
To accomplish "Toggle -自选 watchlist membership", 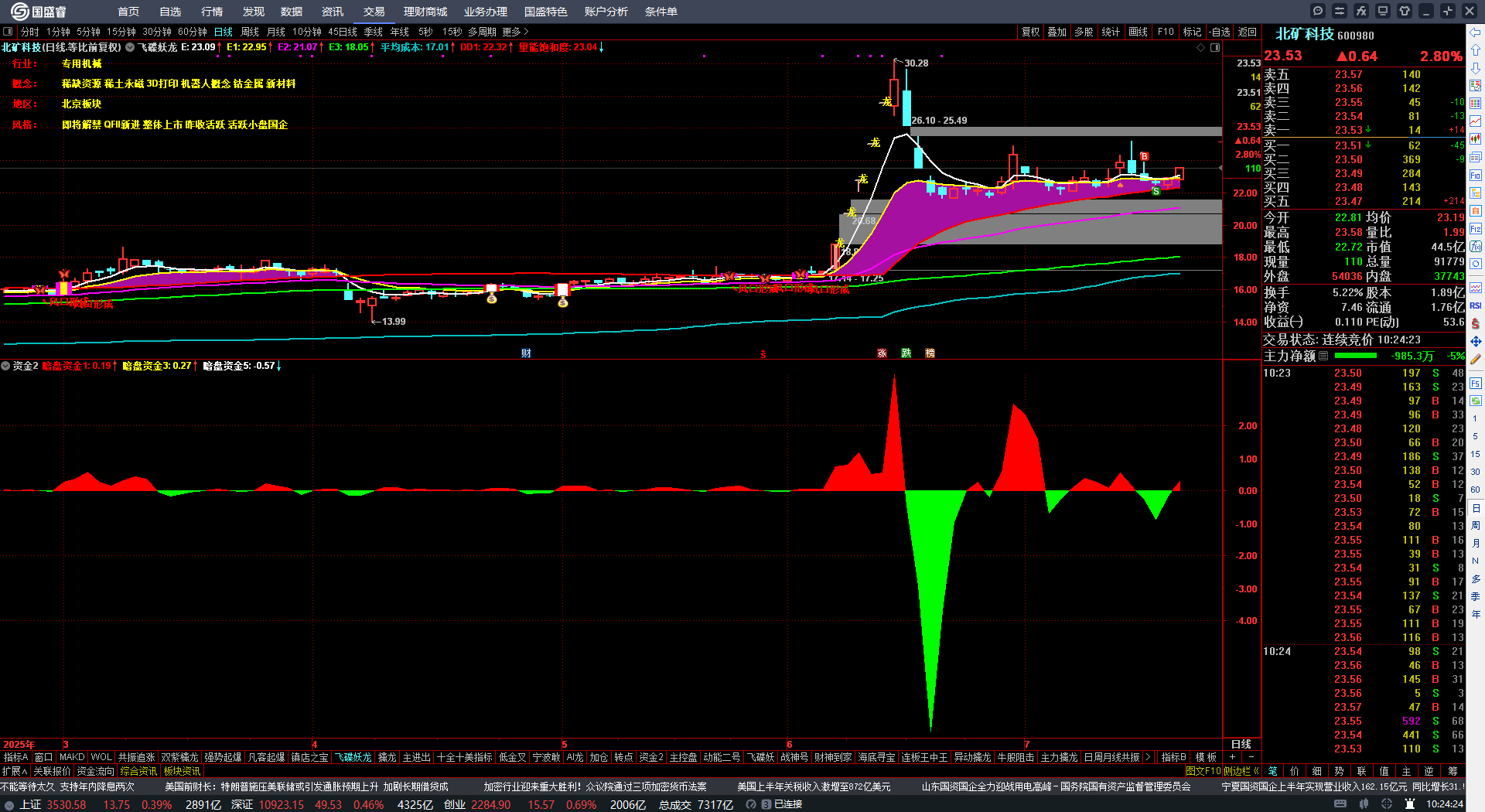I will [x=1220, y=32].
